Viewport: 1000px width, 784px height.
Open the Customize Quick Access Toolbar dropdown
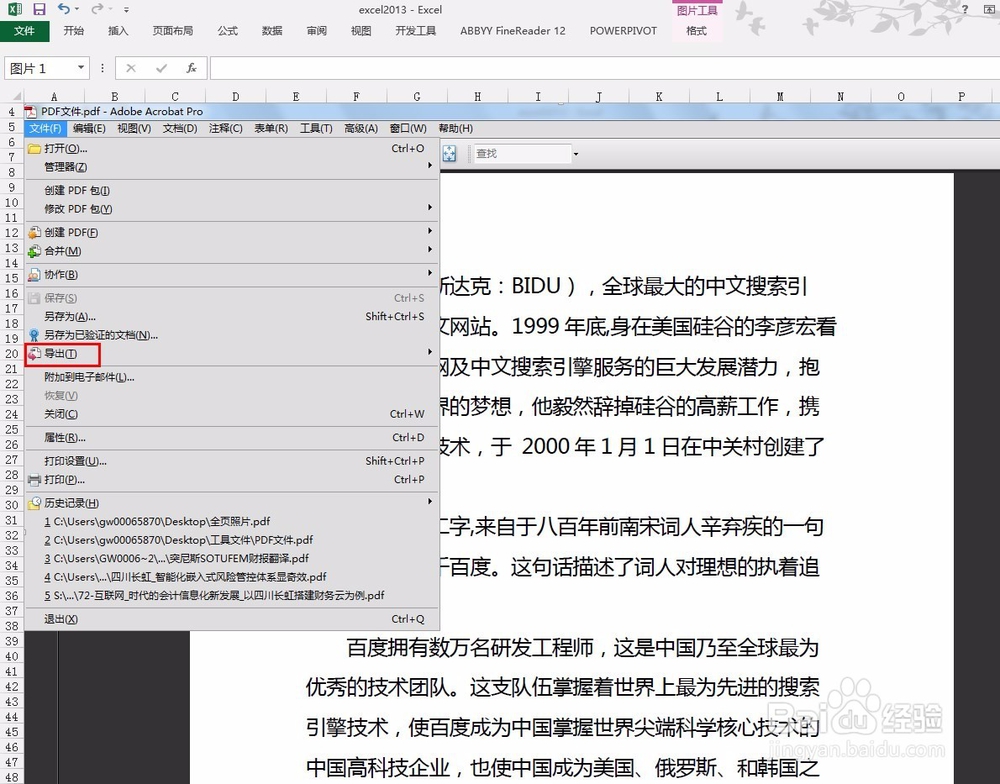tap(126, 10)
